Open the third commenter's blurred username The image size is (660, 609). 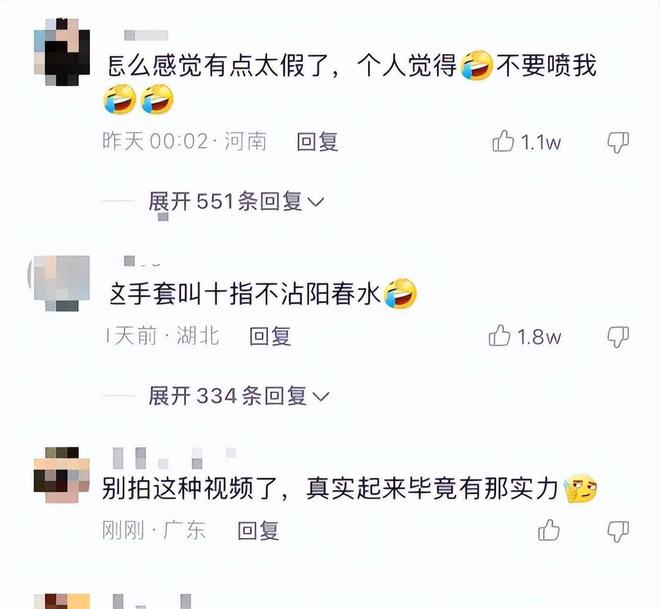tap(174, 458)
